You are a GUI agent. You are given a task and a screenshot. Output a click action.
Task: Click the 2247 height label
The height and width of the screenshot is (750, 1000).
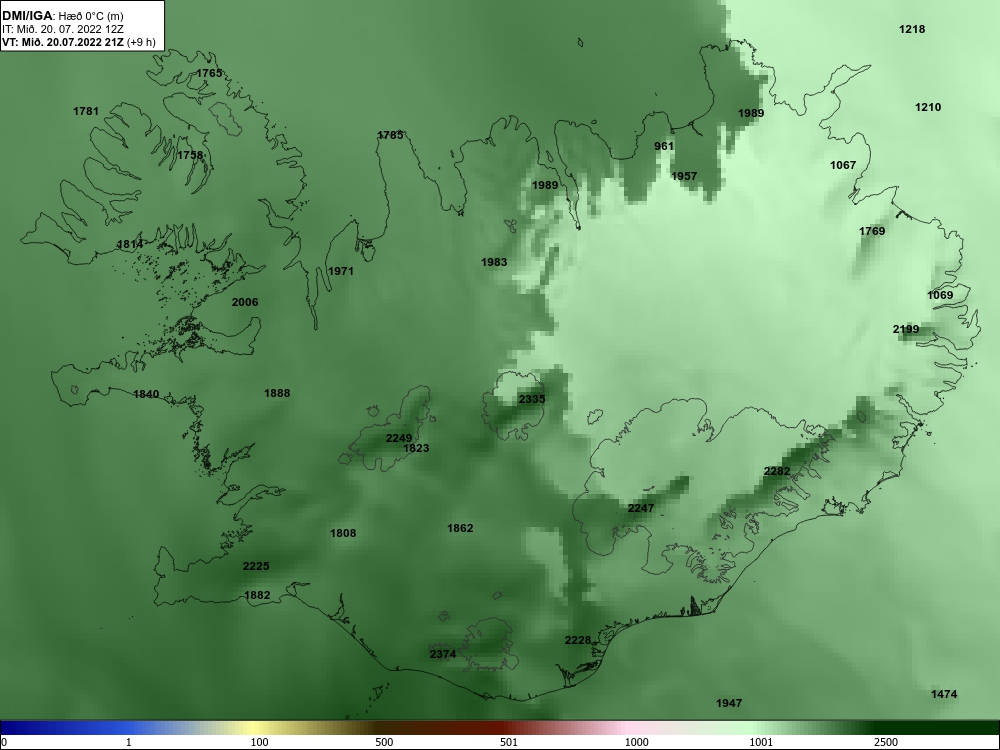641,508
